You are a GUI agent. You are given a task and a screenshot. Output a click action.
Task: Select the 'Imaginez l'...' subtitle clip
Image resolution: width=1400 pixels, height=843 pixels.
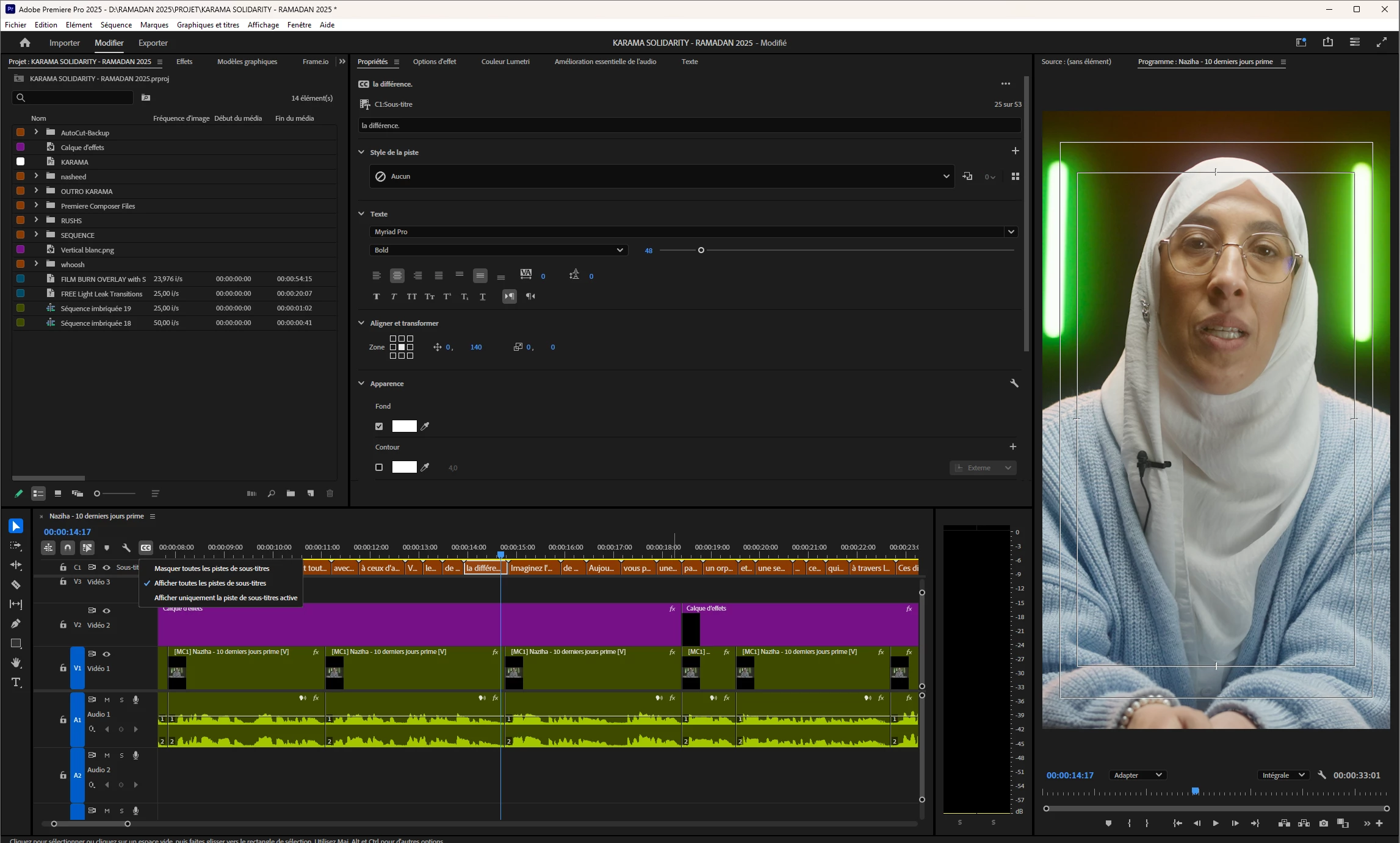click(x=532, y=568)
